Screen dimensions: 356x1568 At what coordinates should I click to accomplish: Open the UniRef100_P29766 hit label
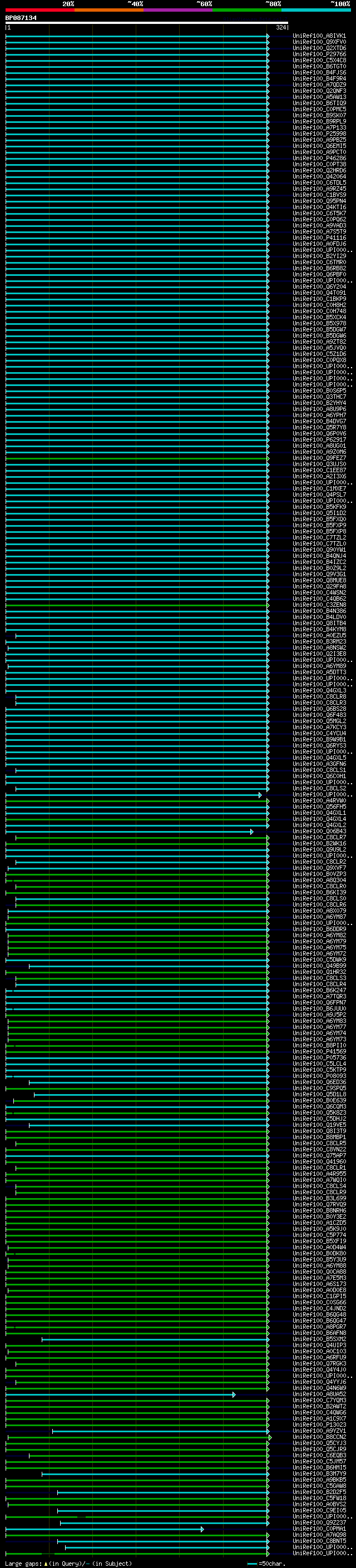click(319, 54)
